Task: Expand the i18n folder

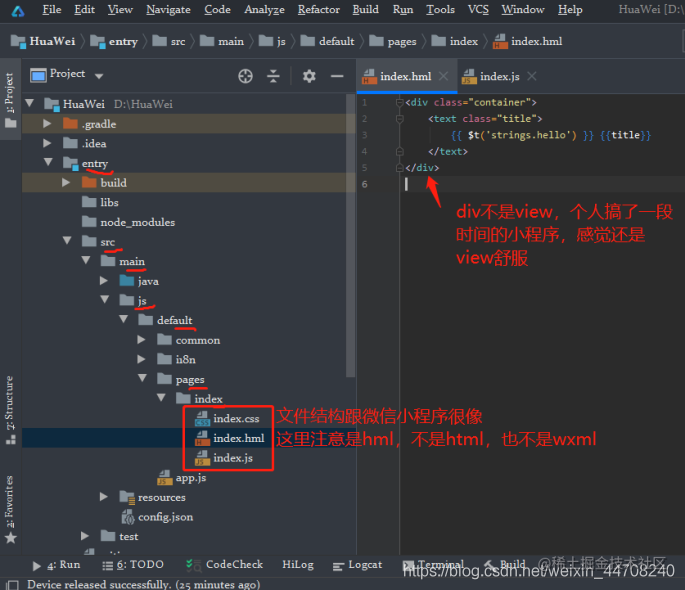Action: [x=141, y=359]
